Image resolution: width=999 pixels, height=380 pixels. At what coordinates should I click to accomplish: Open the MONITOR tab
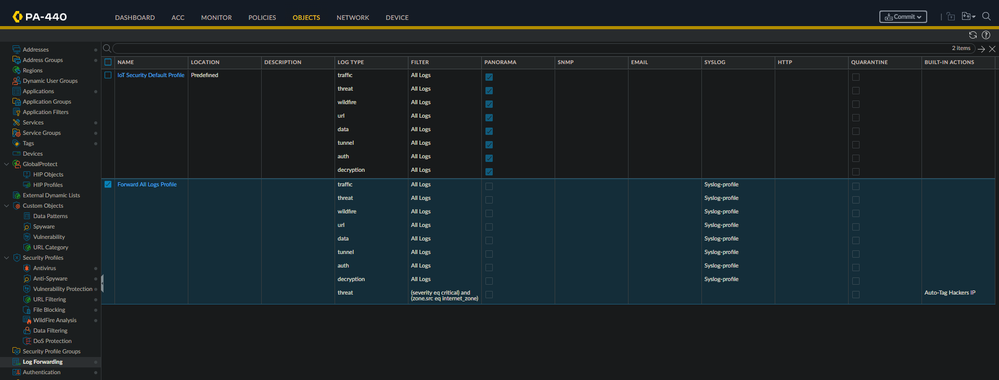click(216, 18)
